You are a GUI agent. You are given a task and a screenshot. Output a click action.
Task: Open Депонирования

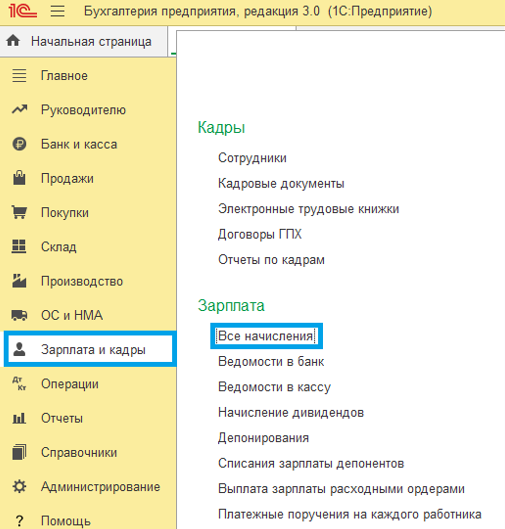tap(263, 438)
